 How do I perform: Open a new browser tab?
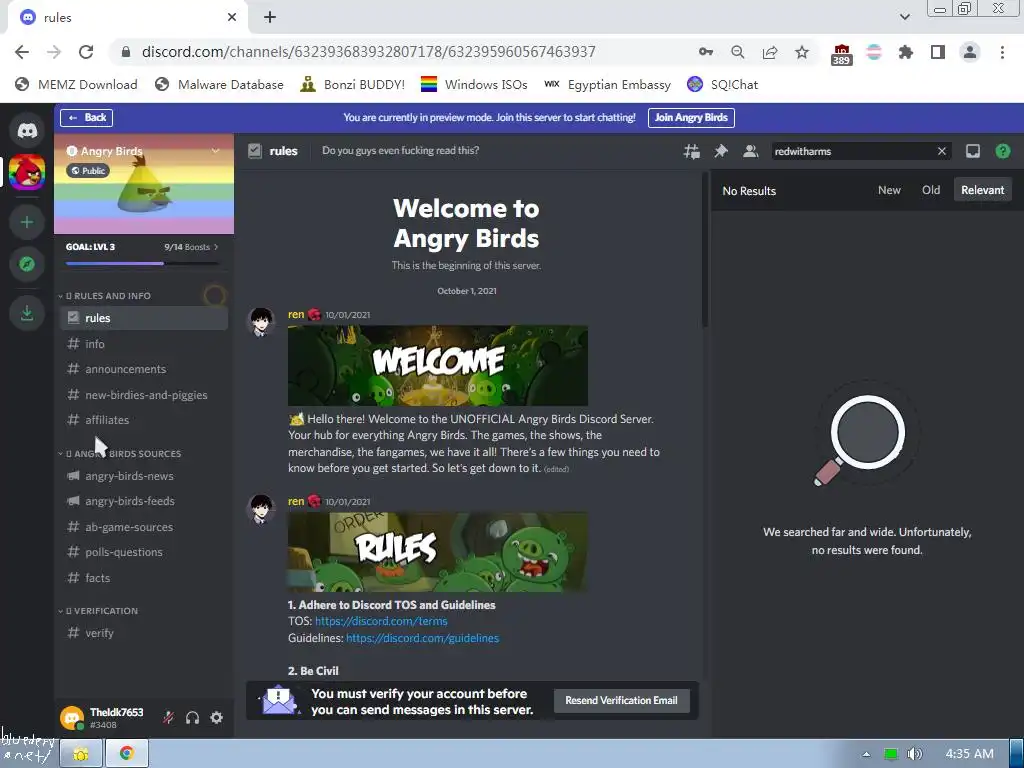point(270,18)
